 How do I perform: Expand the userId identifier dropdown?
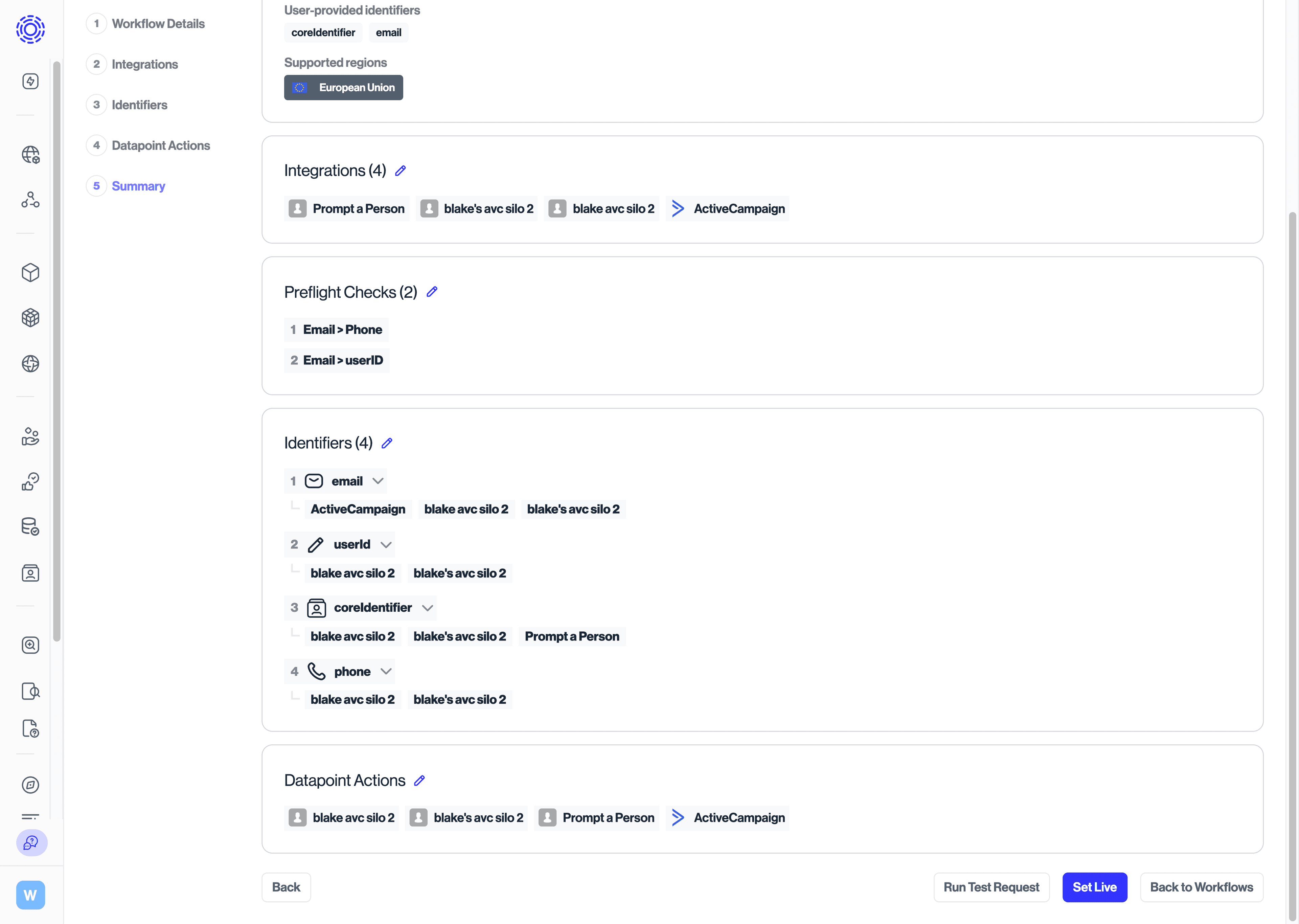pos(386,544)
